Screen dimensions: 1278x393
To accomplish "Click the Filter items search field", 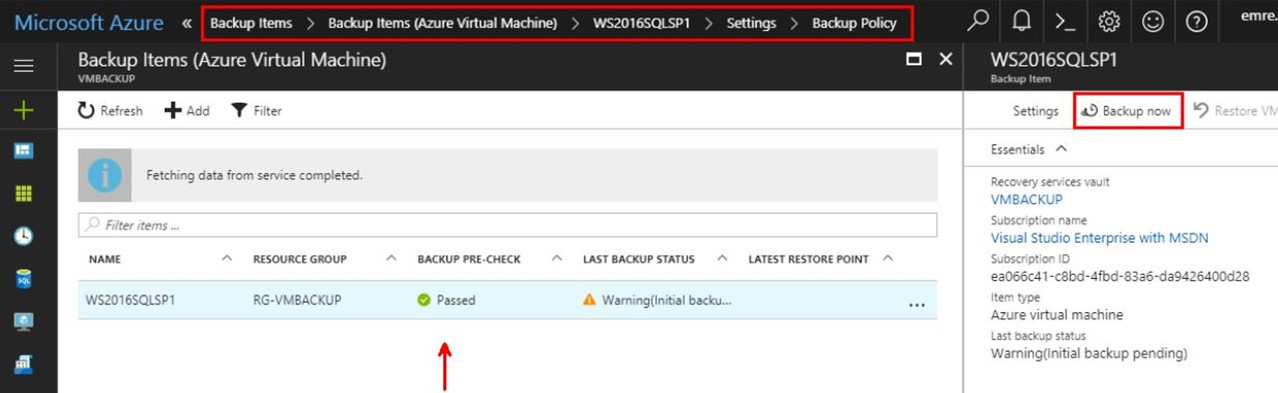I will tap(507, 225).
